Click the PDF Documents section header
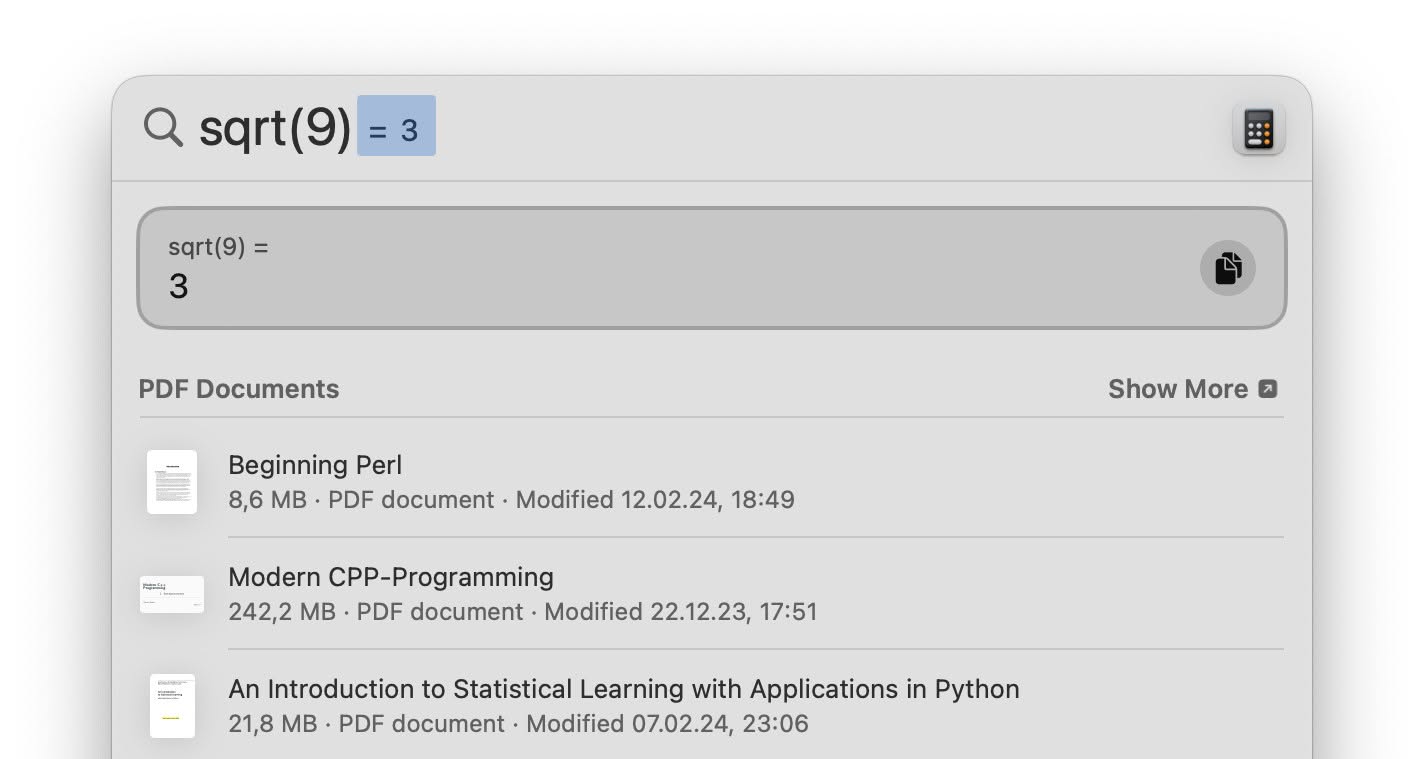Image resolution: width=1424 pixels, height=759 pixels. tap(239, 389)
